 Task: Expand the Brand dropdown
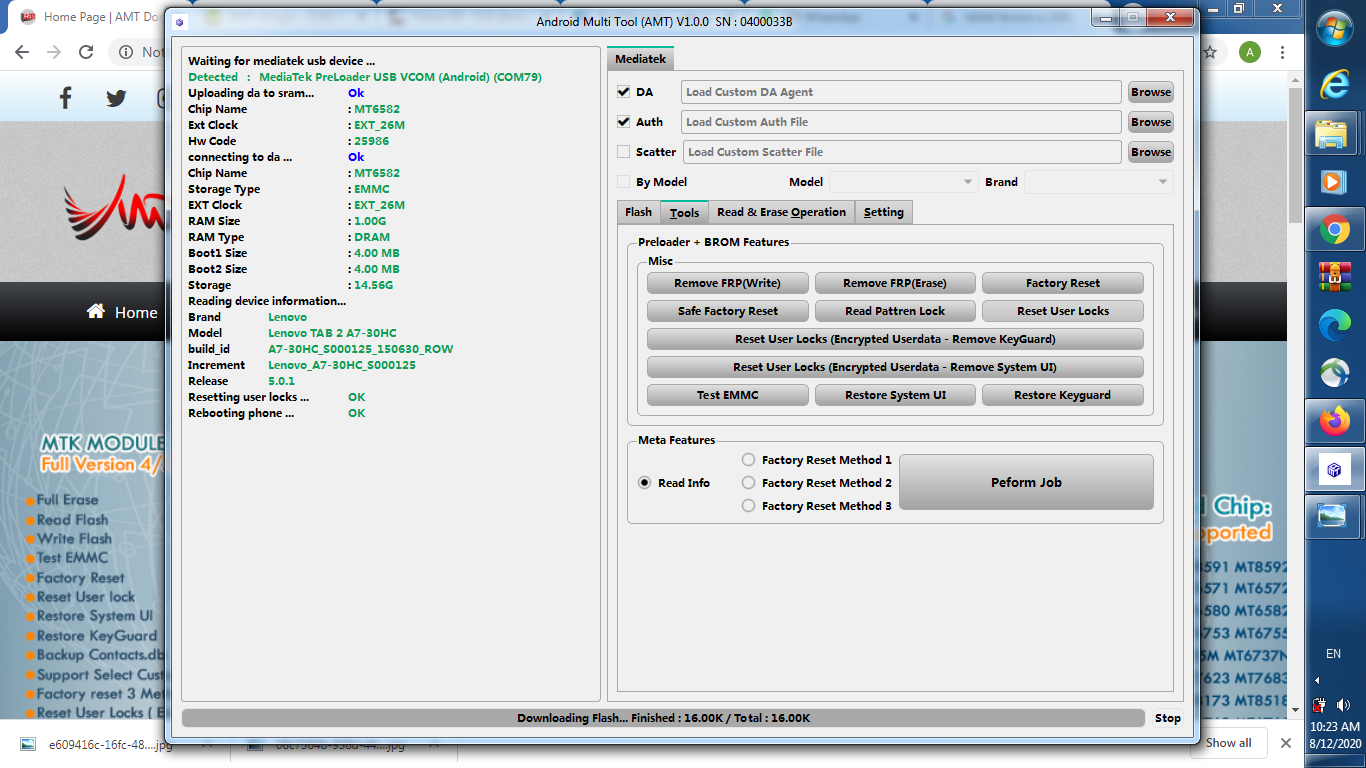1098,182
